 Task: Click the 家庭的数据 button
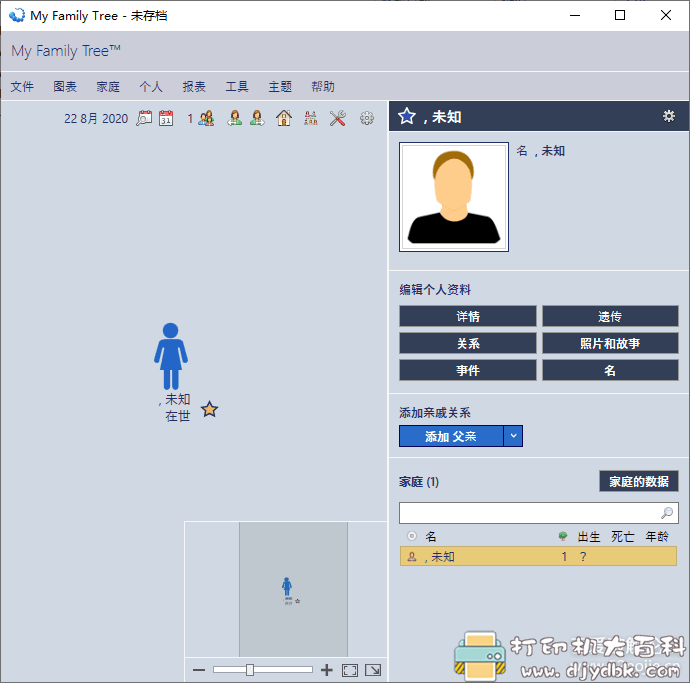click(639, 481)
